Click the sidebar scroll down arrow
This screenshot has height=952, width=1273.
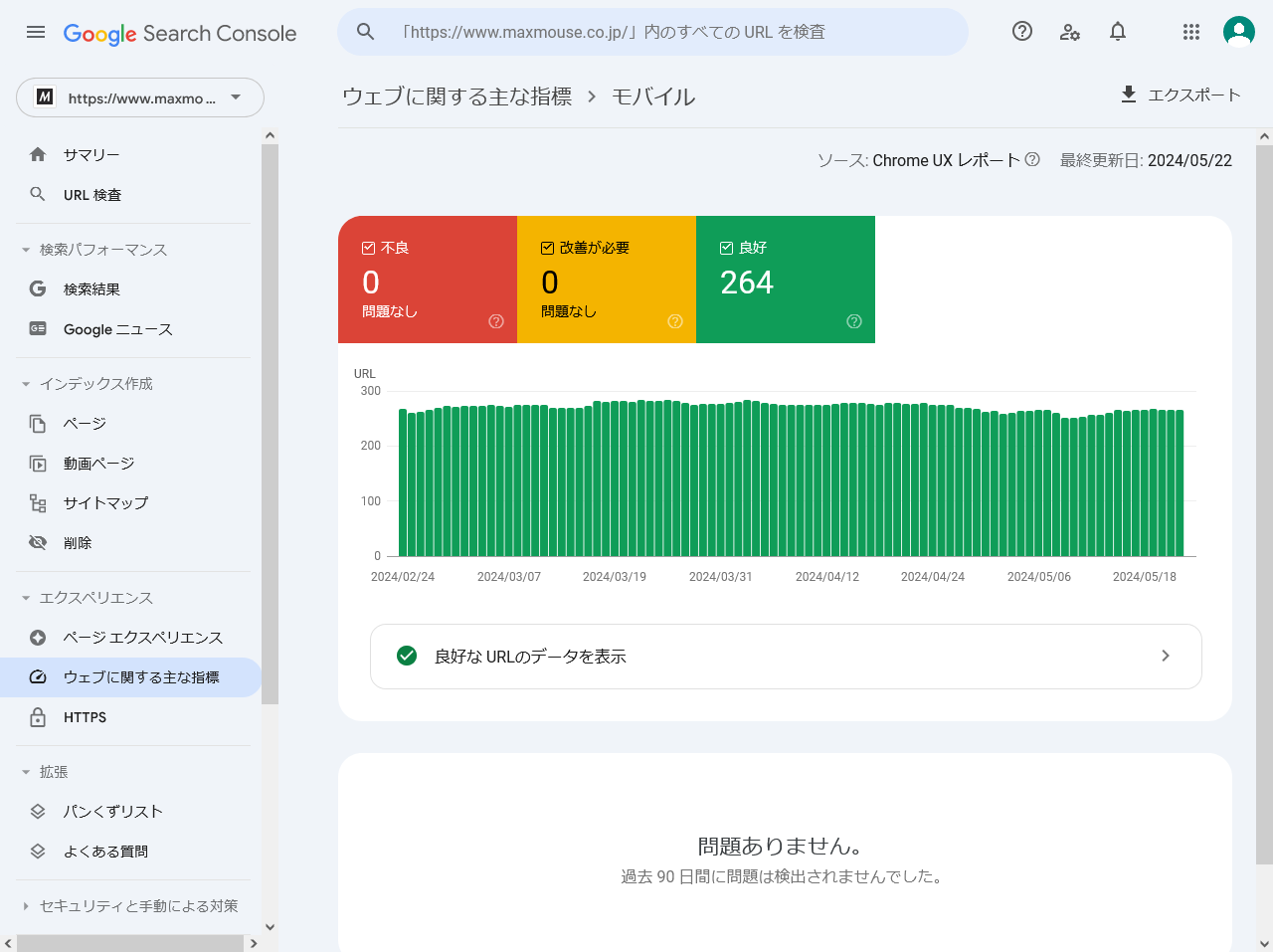coord(270,927)
